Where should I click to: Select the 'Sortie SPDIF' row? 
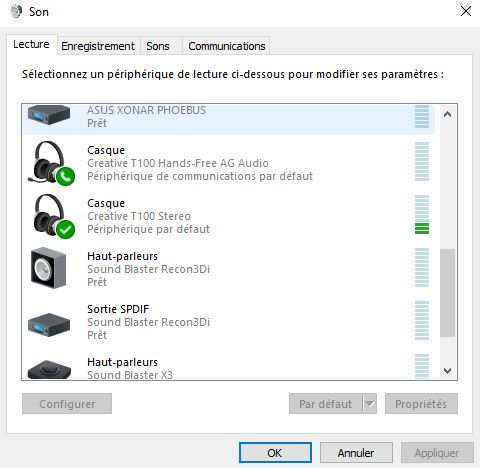click(x=229, y=322)
